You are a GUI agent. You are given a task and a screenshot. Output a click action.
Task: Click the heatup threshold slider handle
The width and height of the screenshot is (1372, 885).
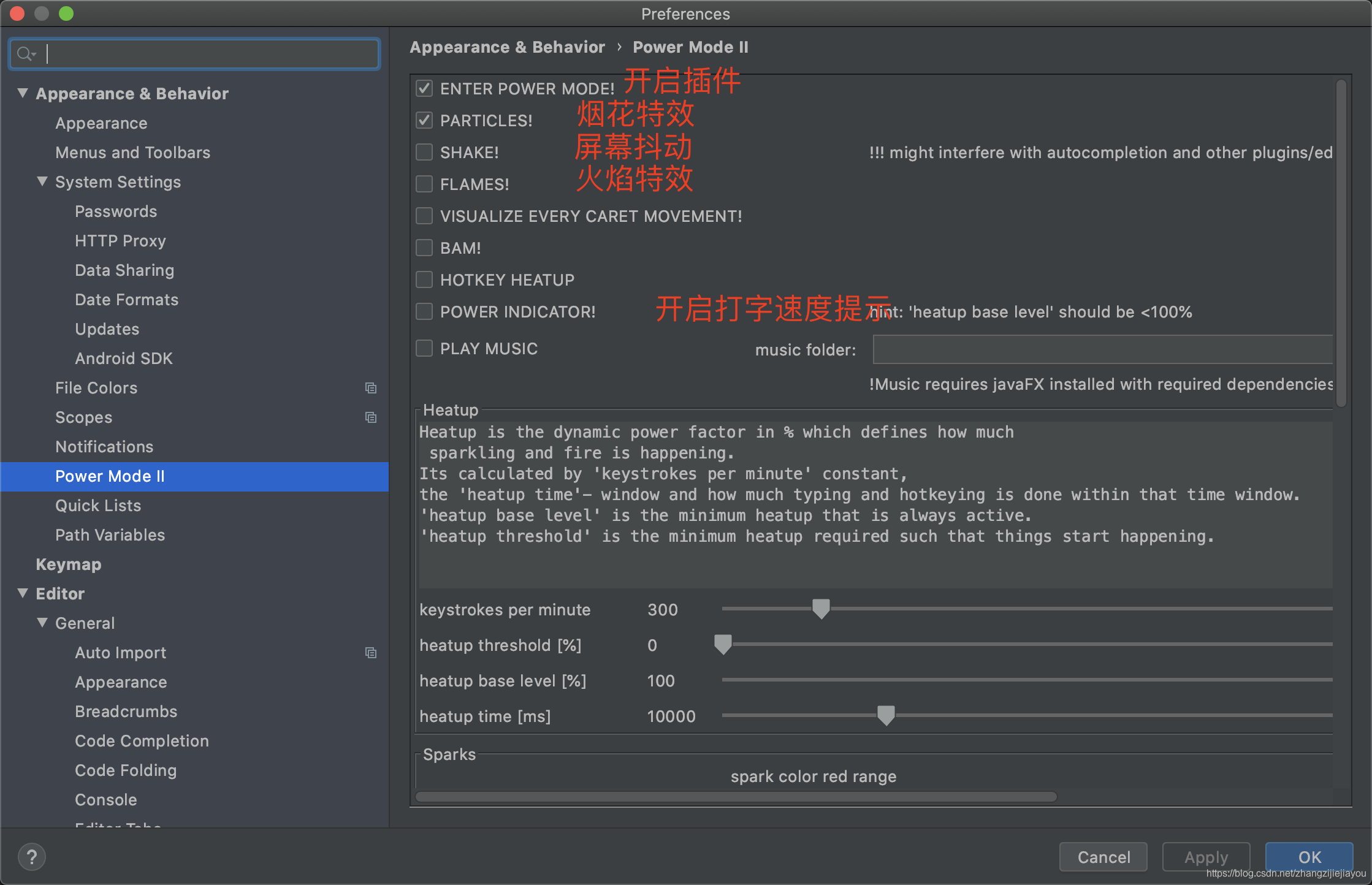pos(723,645)
